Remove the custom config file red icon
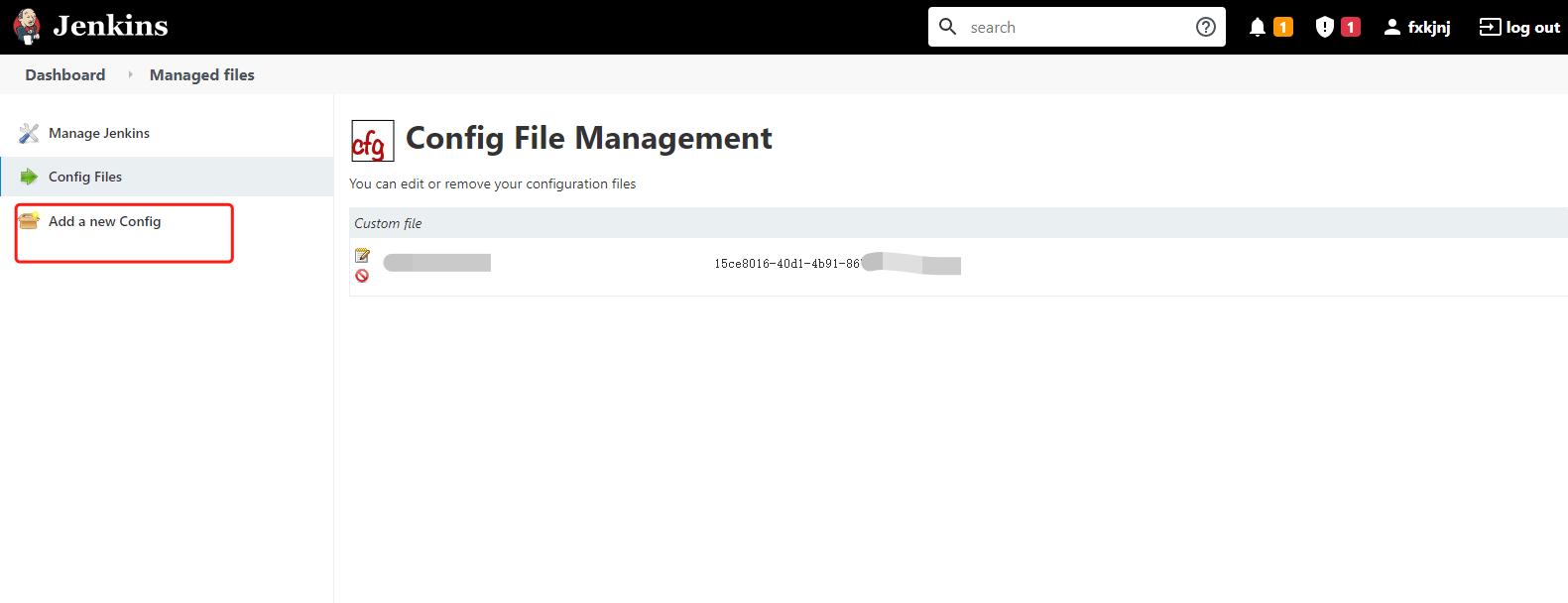Viewport: 1568px width, 603px height. click(x=362, y=276)
